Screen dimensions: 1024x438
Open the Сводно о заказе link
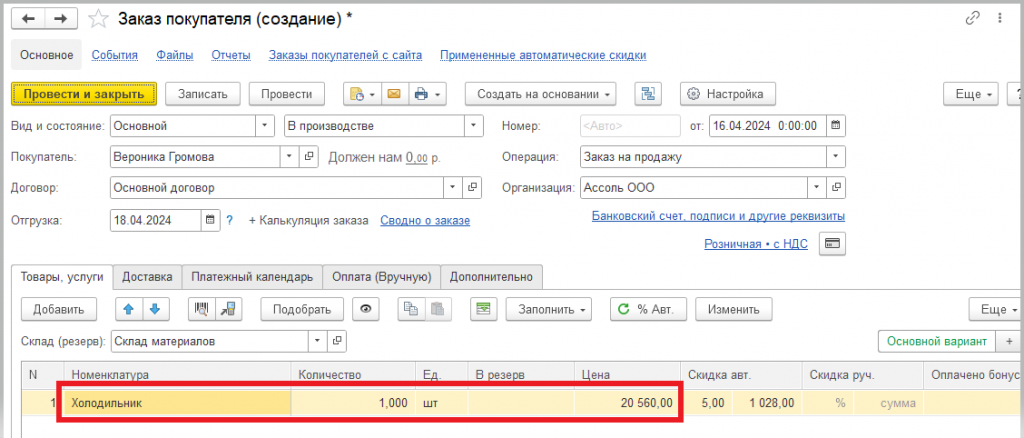coord(425,221)
